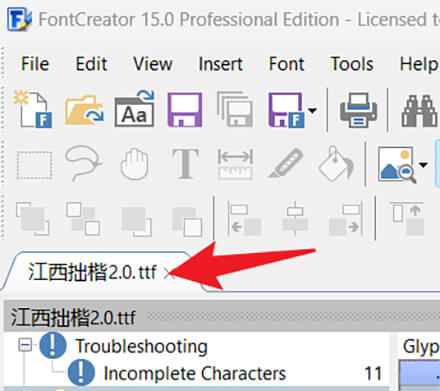This screenshot has height=391, width=440.
Task: Select the hand pan tool
Action: (x=134, y=164)
